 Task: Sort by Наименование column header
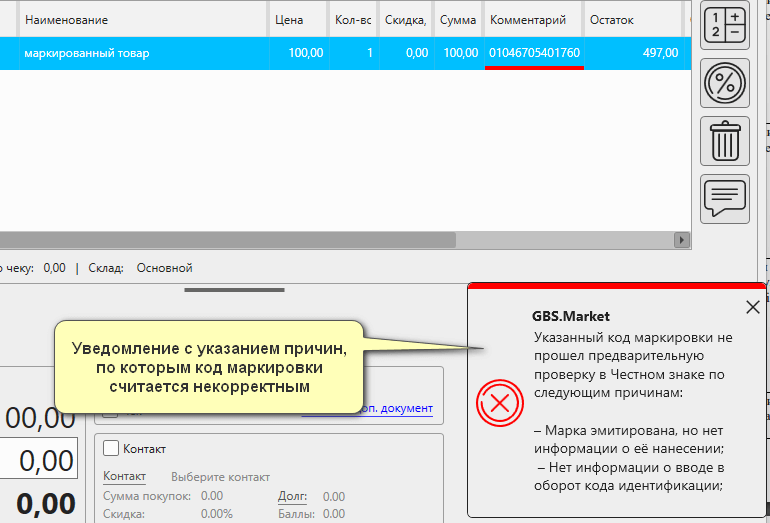coord(66,20)
